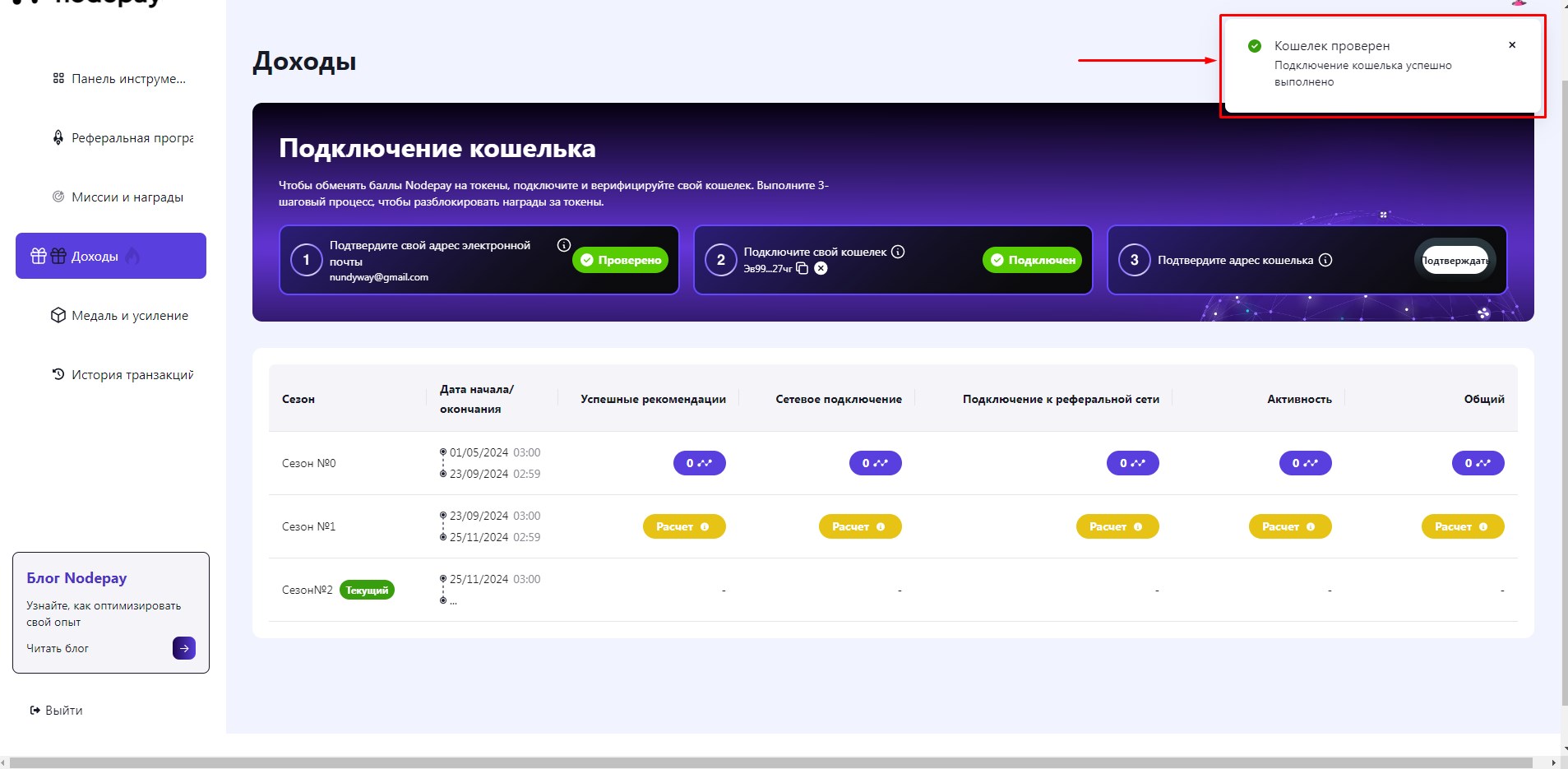Disconnect wallet using the X icon near address
1568x769 pixels.
[x=821, y=268]
